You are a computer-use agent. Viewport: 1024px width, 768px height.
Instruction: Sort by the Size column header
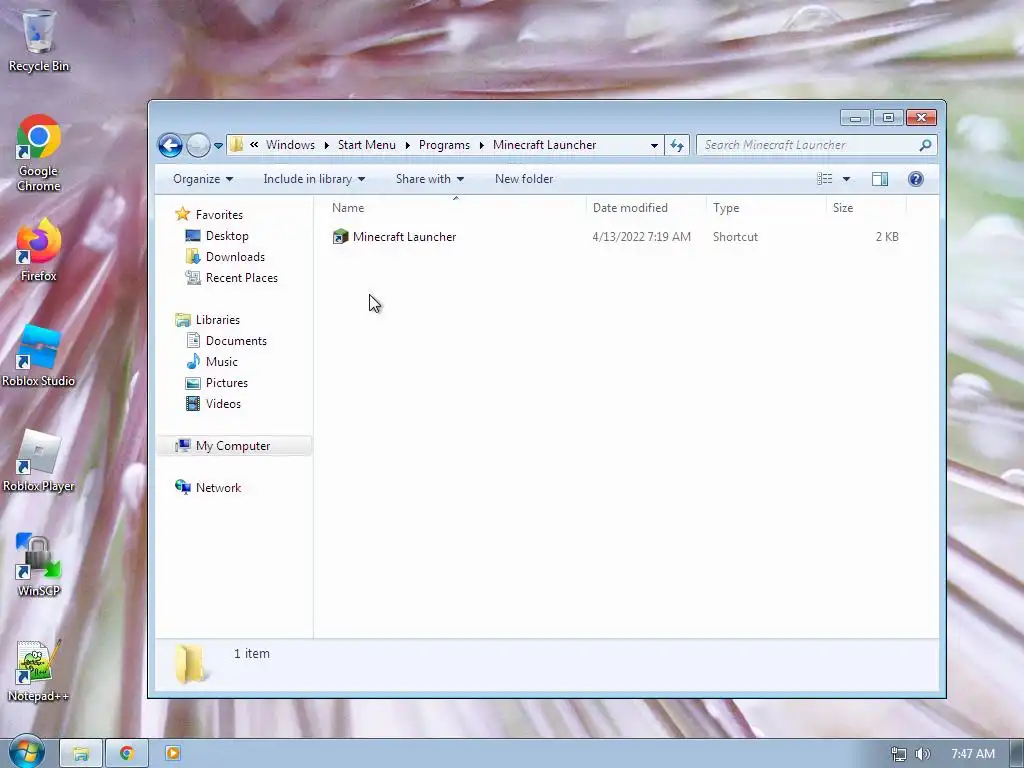pyautogui.click(x=866, y=208)
